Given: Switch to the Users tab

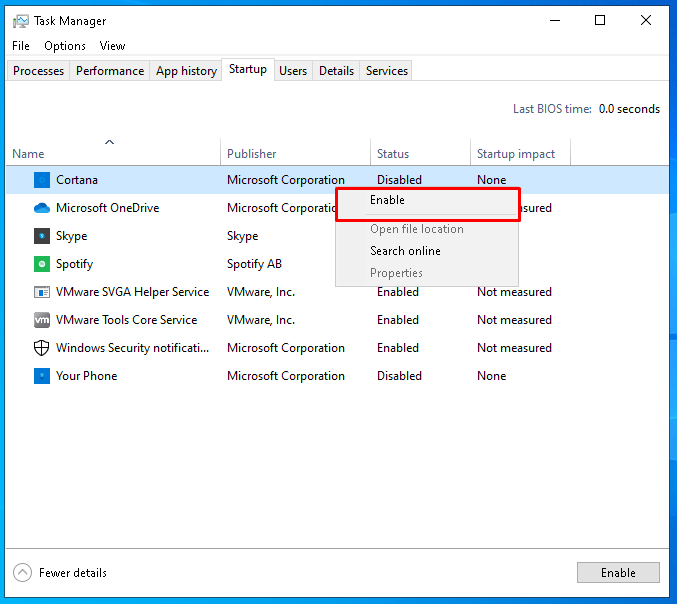Looking at the screenshot, I should [293, 70].
